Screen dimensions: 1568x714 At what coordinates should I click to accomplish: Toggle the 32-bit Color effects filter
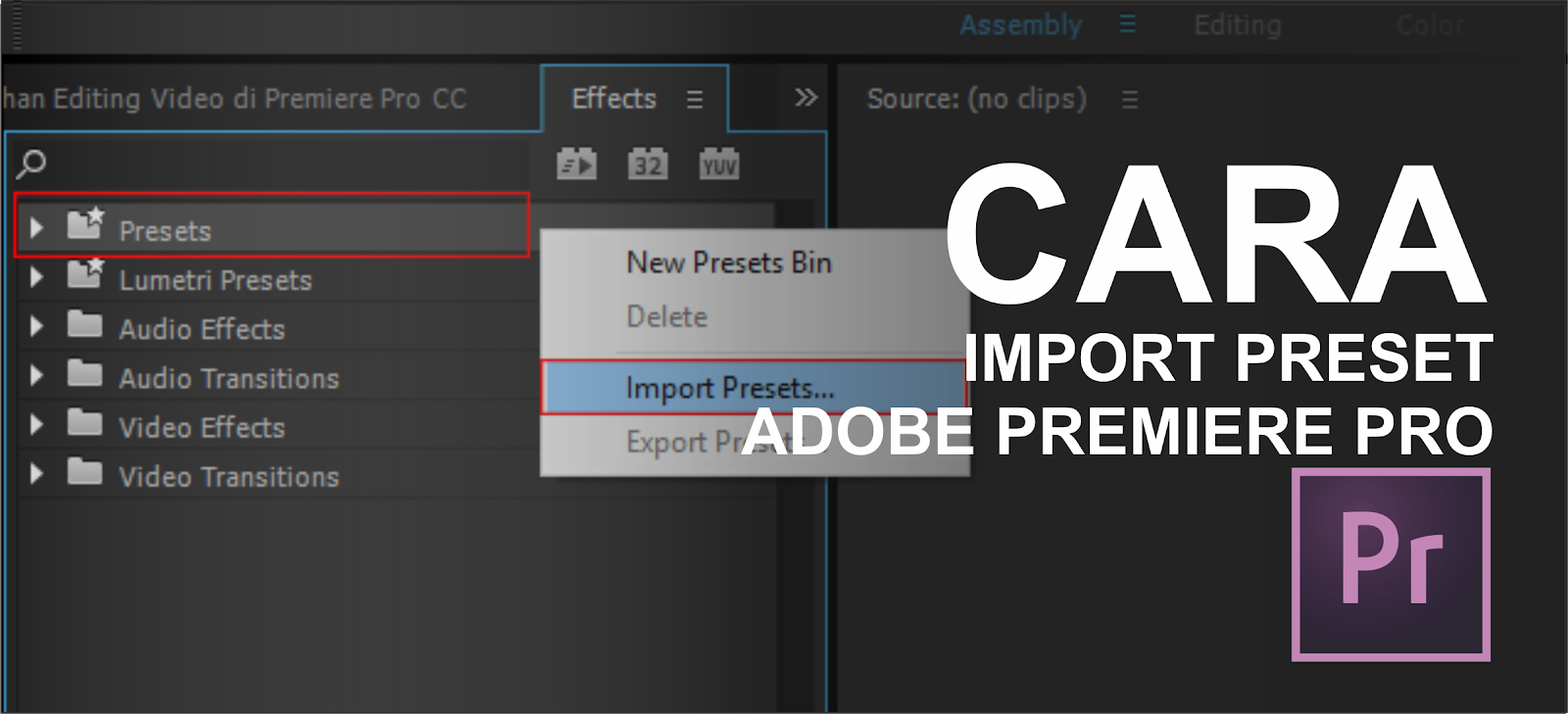648,164
